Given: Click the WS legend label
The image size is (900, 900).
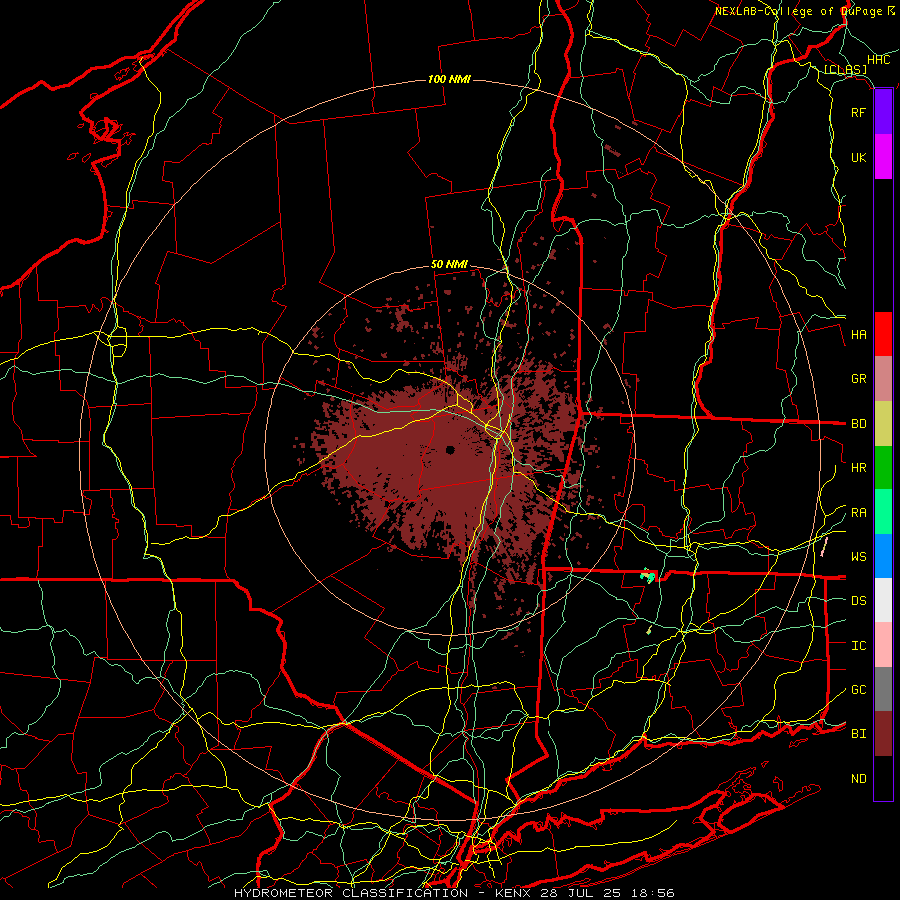Looking at the screenshot, I should (x=858, y=557).
